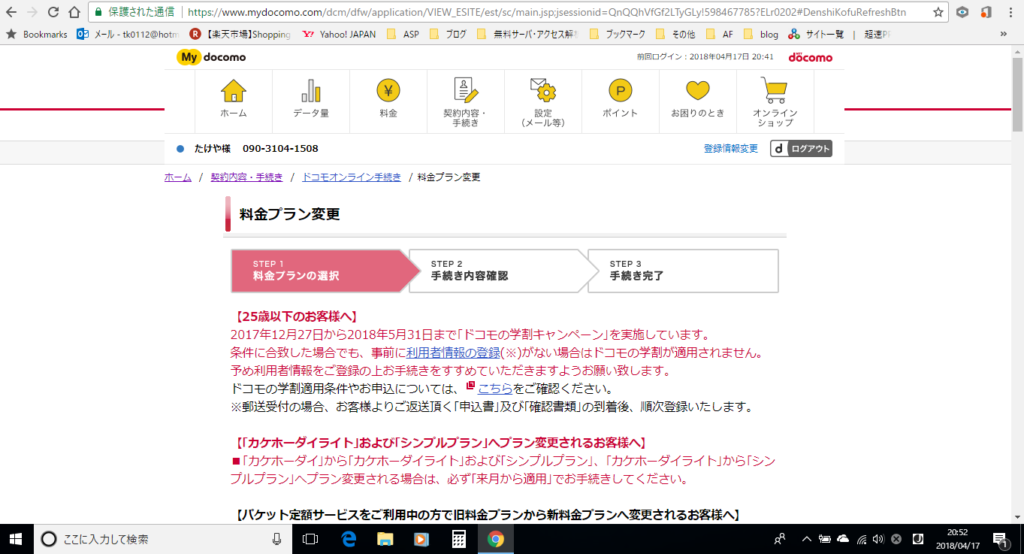This screenshot has height=554, width=1024.
Task: Launch Microsoft Edge from taskbar
Action: click(349, 539)
